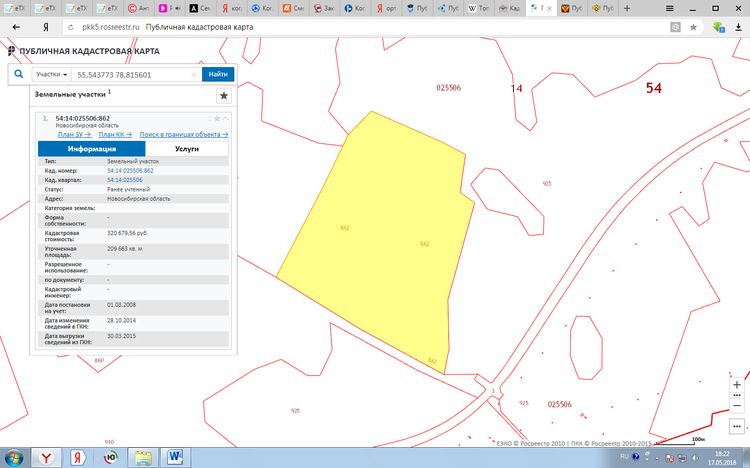Clear the search field with the x icon
The width and height of the screenshot is (750, 468).
[194, 75]
